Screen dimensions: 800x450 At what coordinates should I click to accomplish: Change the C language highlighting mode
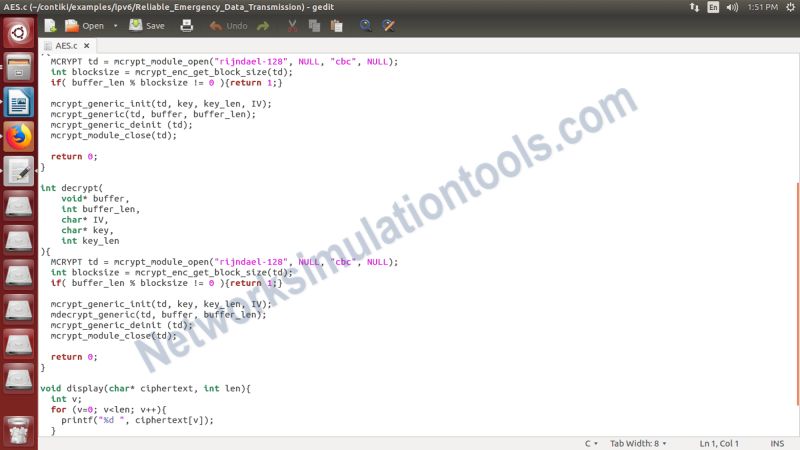point(591,443)
